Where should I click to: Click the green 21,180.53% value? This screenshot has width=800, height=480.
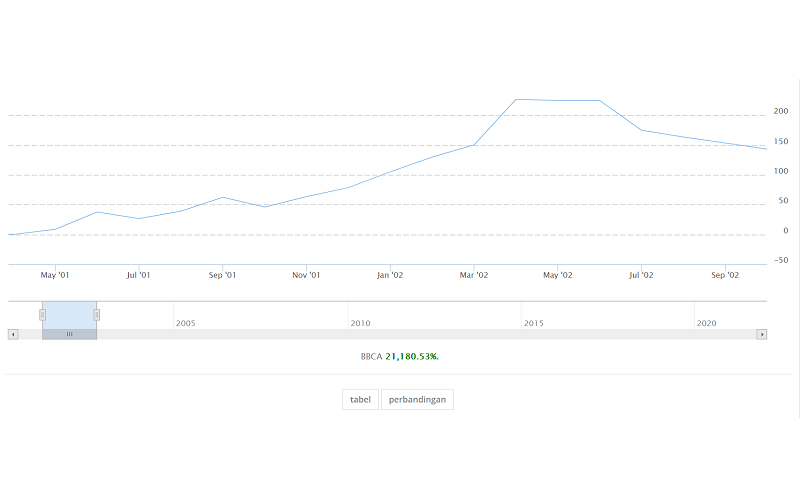point(412,356)
